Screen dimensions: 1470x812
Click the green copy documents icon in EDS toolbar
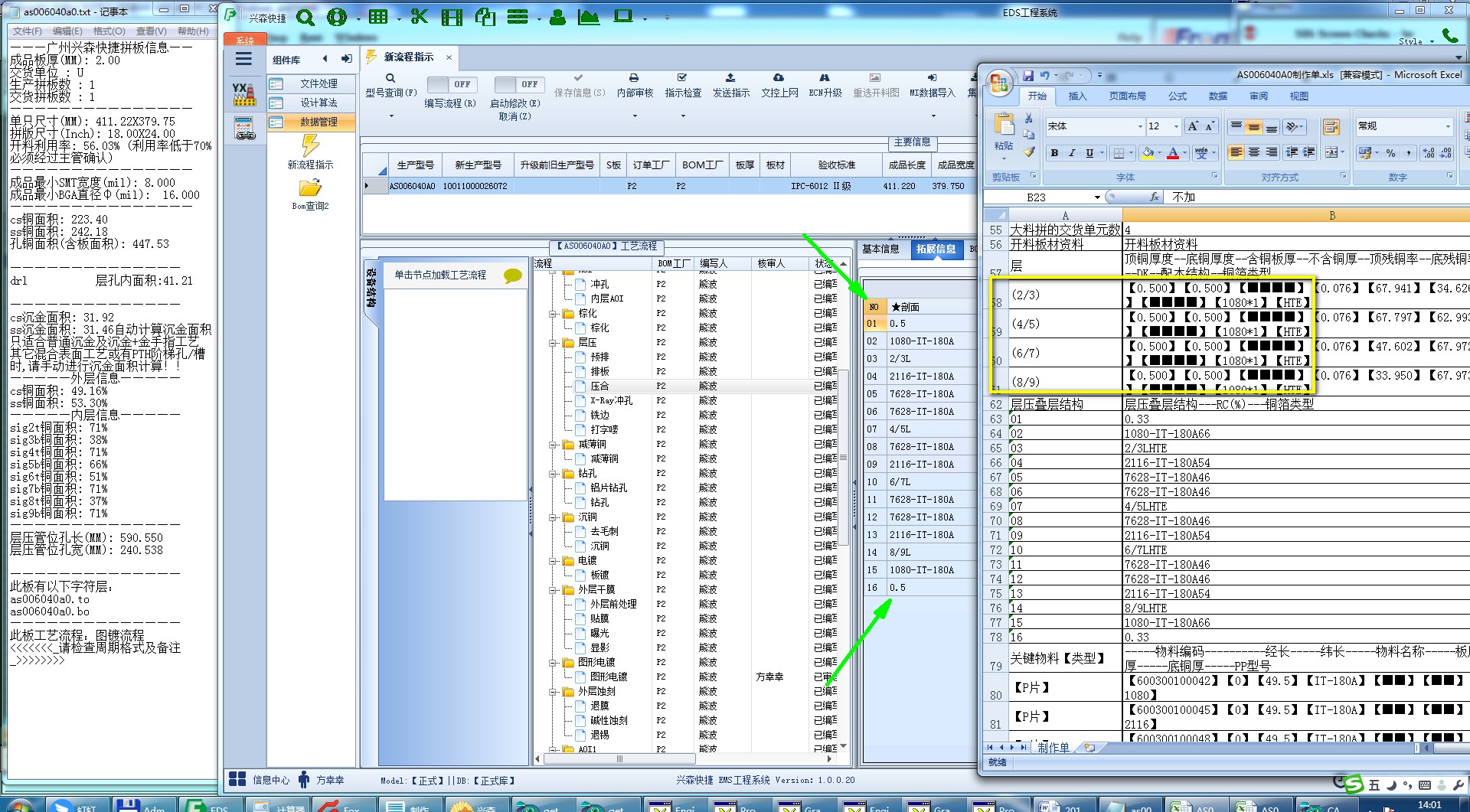point(485,17)
